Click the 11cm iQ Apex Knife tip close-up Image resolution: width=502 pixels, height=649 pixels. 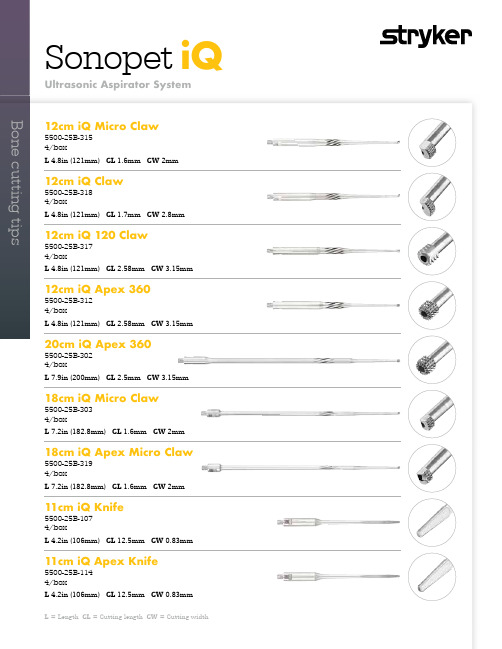click(x=432, y=577)
